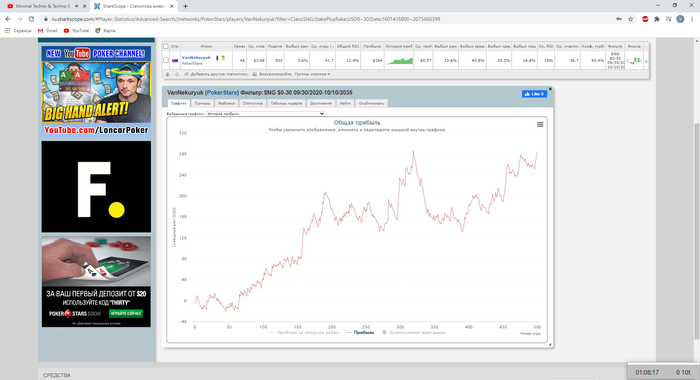Switch to the Графики tab

tap(179, 103)
